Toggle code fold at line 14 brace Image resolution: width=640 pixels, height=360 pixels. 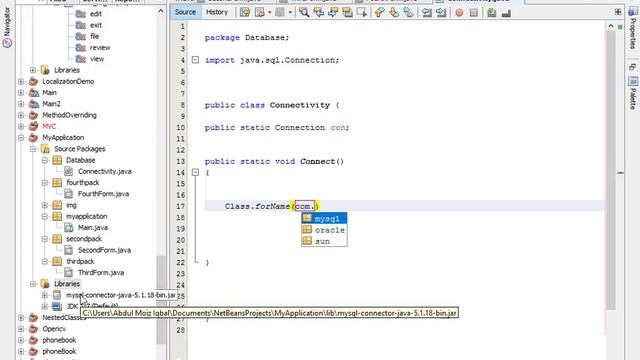(x=196, y=172)
